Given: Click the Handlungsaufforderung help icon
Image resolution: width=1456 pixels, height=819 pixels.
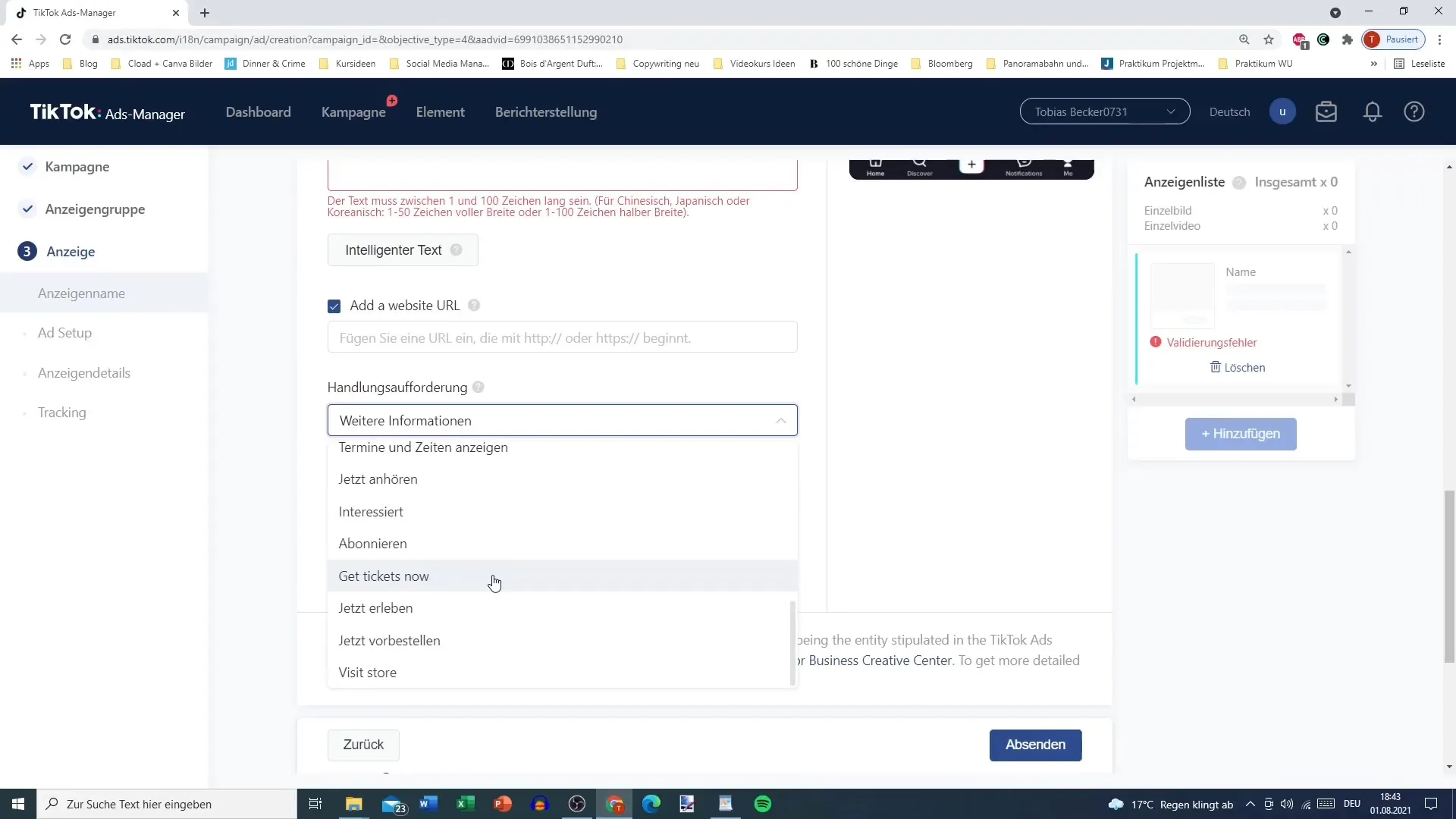Looking at the screenshot, I should 479,388.
